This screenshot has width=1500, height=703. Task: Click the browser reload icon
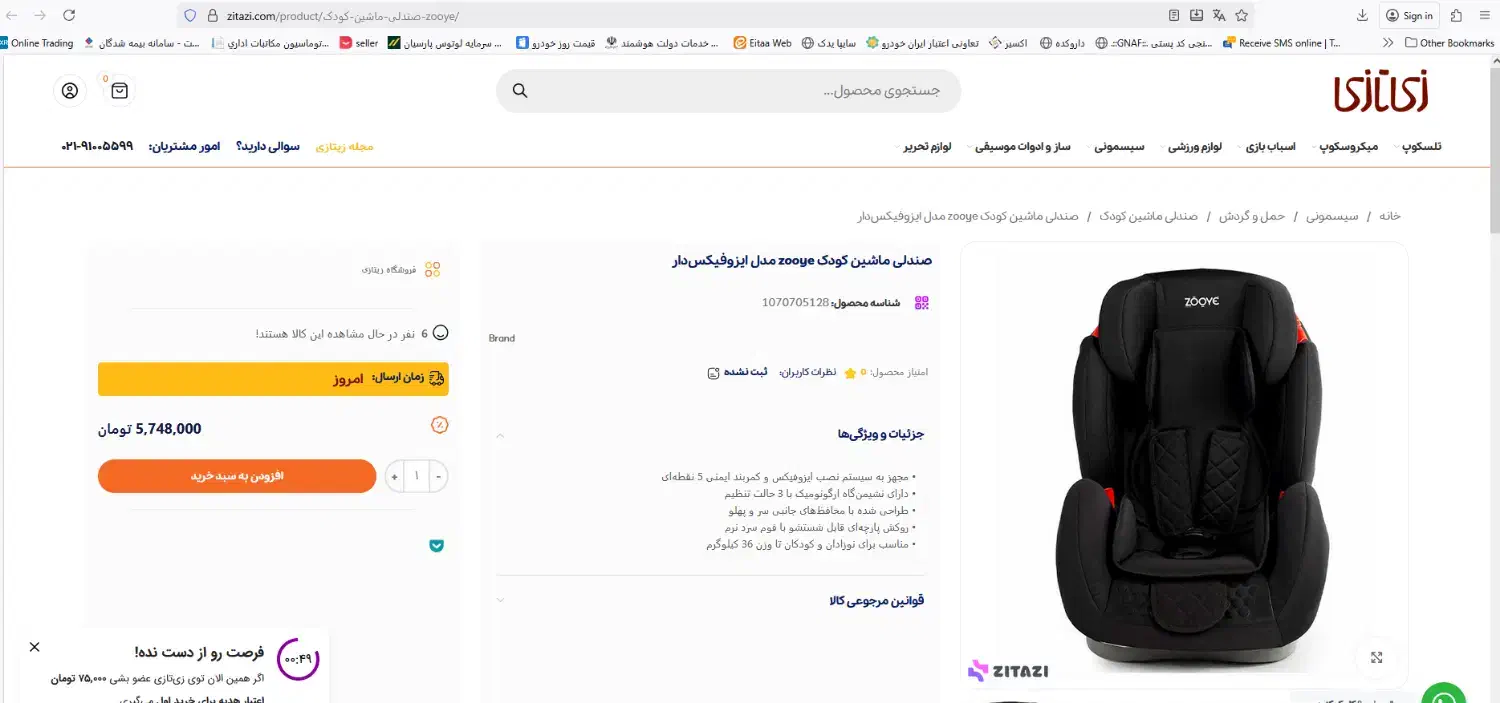click(x=69, y=15)
